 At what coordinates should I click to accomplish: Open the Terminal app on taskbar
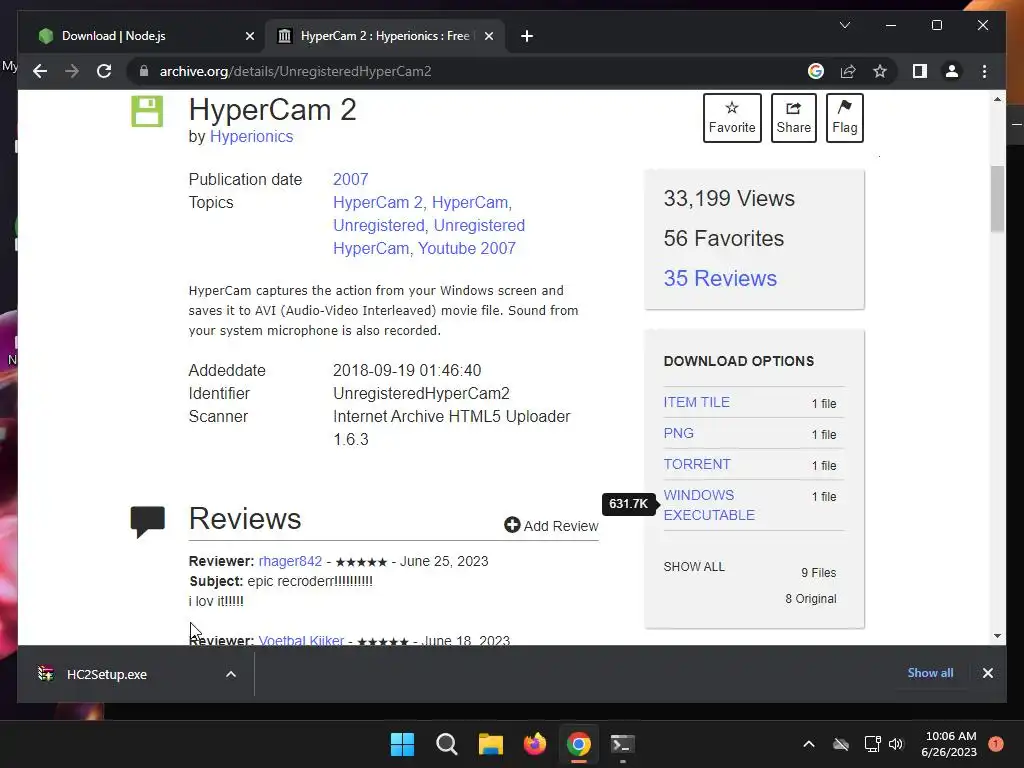pos(622,744)
